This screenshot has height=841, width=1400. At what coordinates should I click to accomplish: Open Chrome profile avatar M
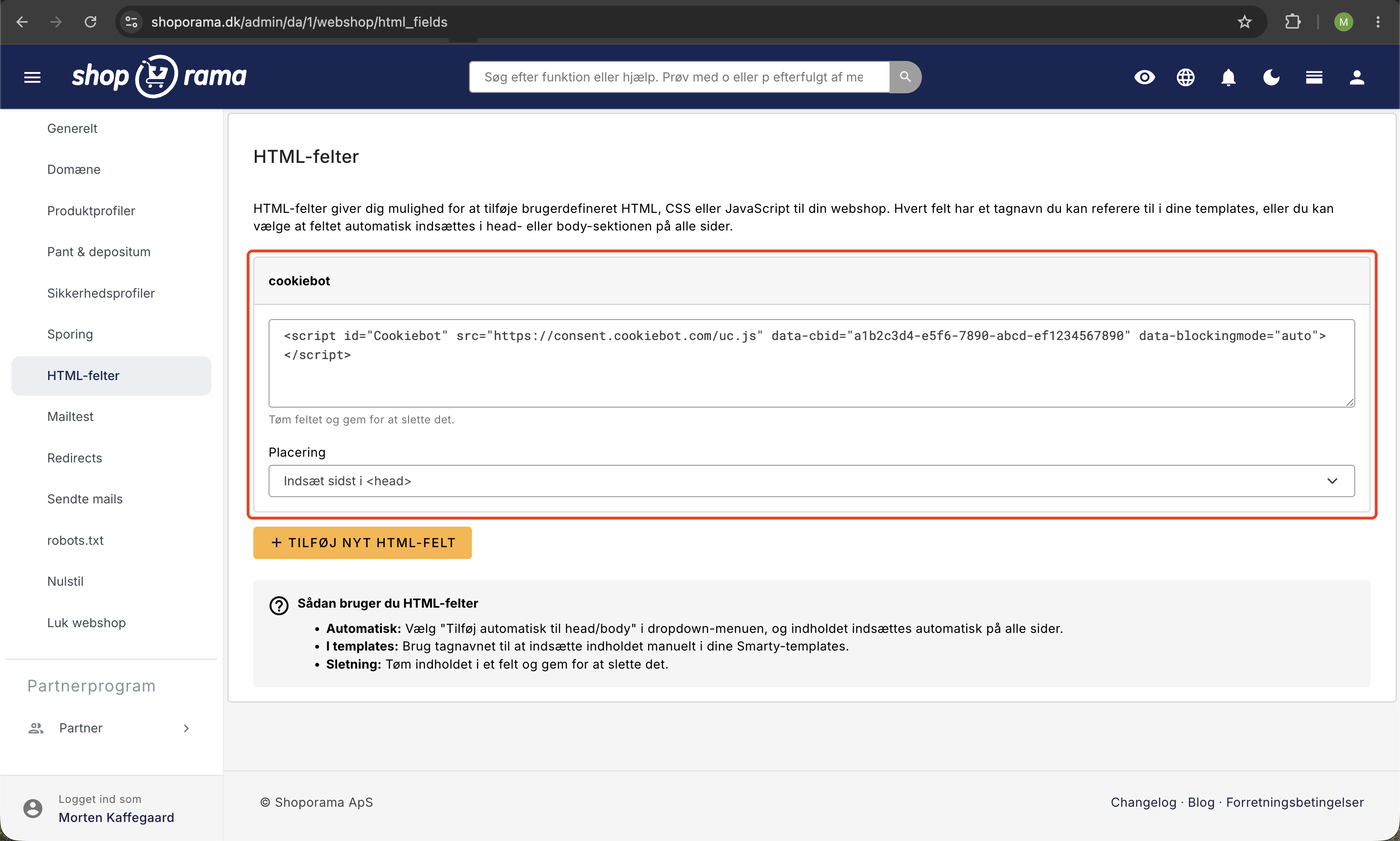pyautogui.click(x=1343, y=21)
